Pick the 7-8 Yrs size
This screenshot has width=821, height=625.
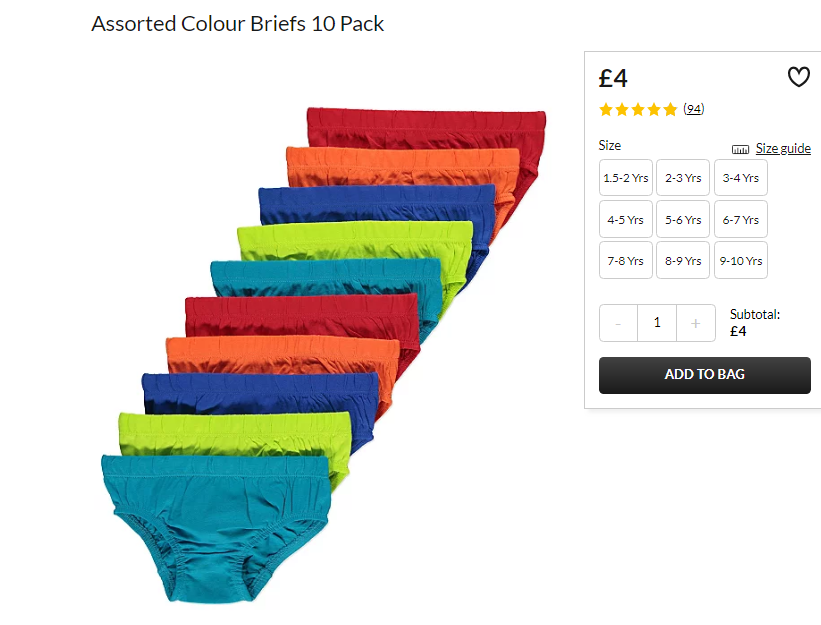tap(626, 260)
